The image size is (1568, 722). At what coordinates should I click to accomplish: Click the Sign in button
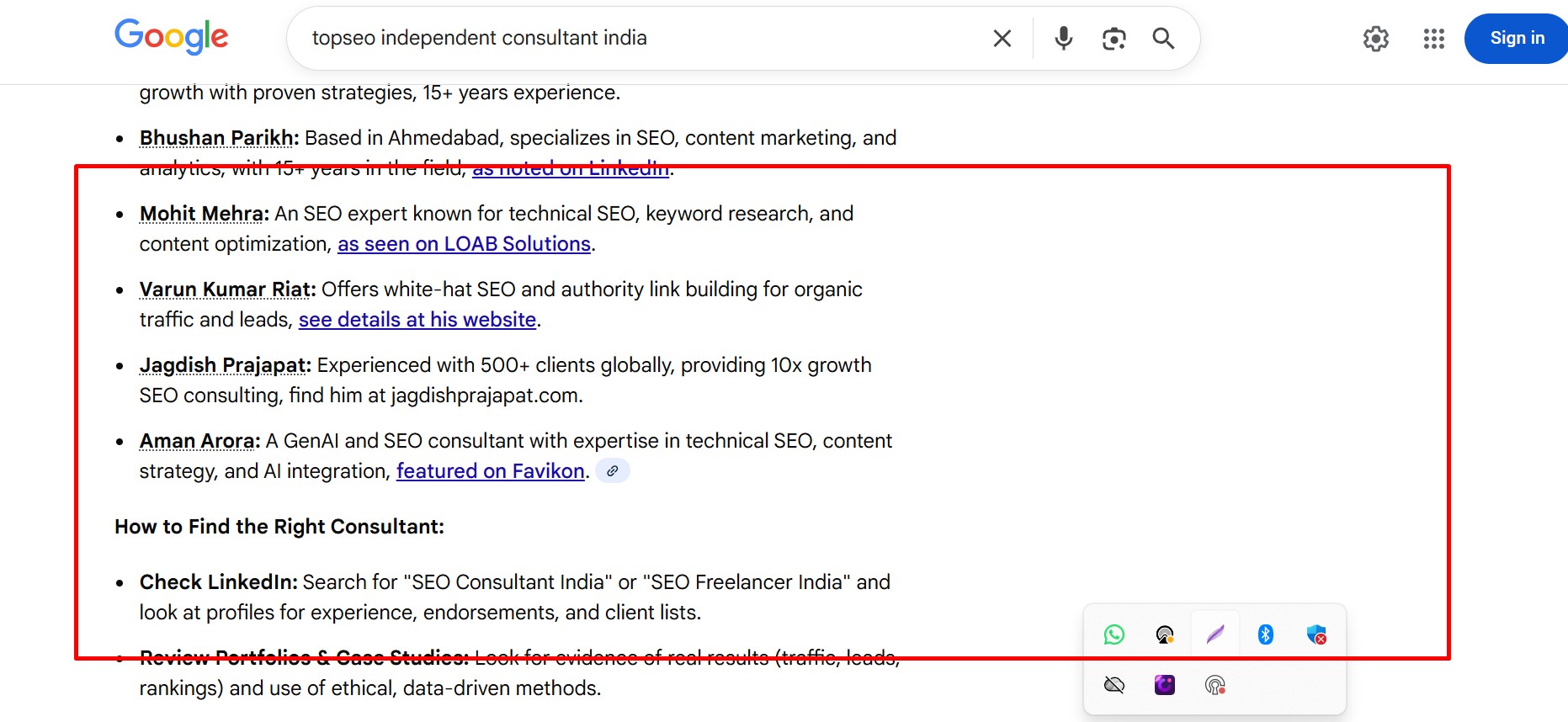[x=1516, y=37]
